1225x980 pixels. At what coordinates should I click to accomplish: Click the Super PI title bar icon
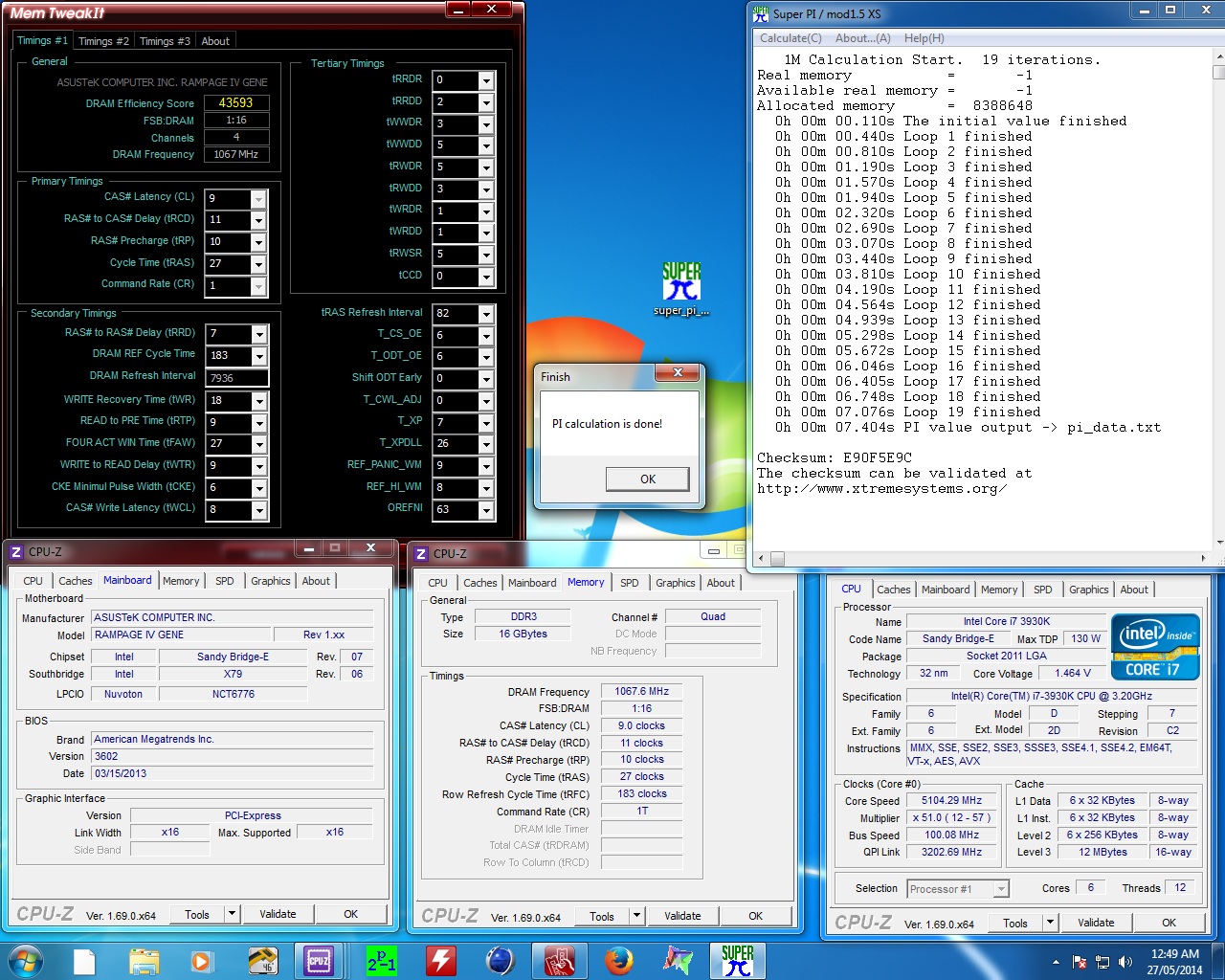(x=761, y=13)
